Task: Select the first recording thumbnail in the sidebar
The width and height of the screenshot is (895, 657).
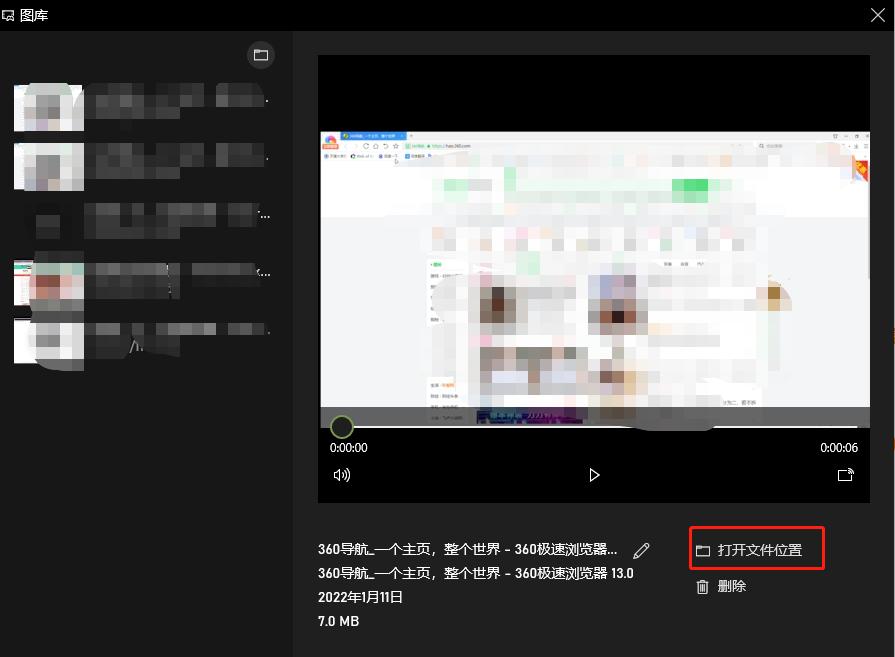Action: tap(48, 107)
